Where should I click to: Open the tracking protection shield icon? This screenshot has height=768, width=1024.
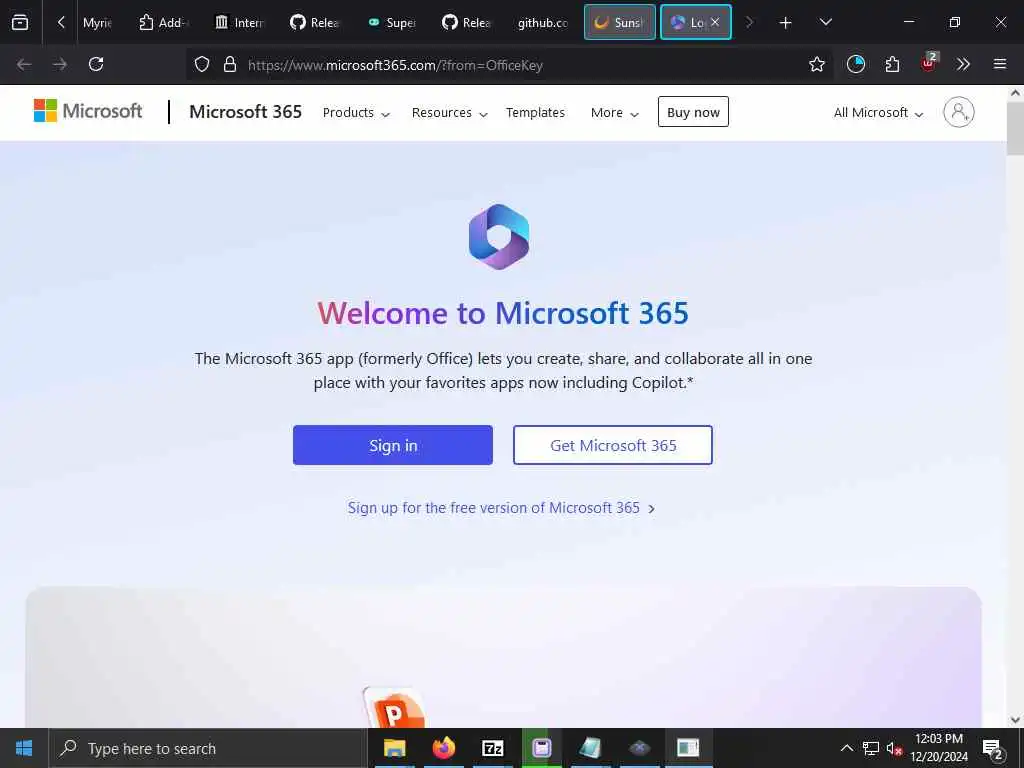[202, 65]
